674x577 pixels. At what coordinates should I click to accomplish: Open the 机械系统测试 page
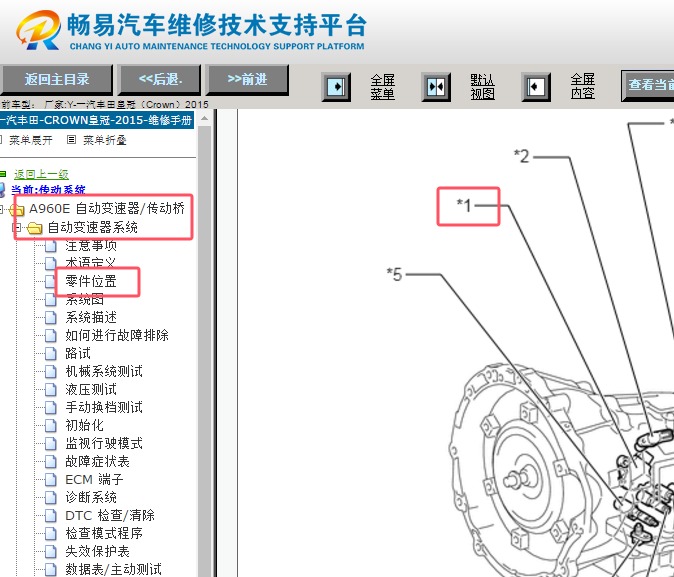coord(104,371)
